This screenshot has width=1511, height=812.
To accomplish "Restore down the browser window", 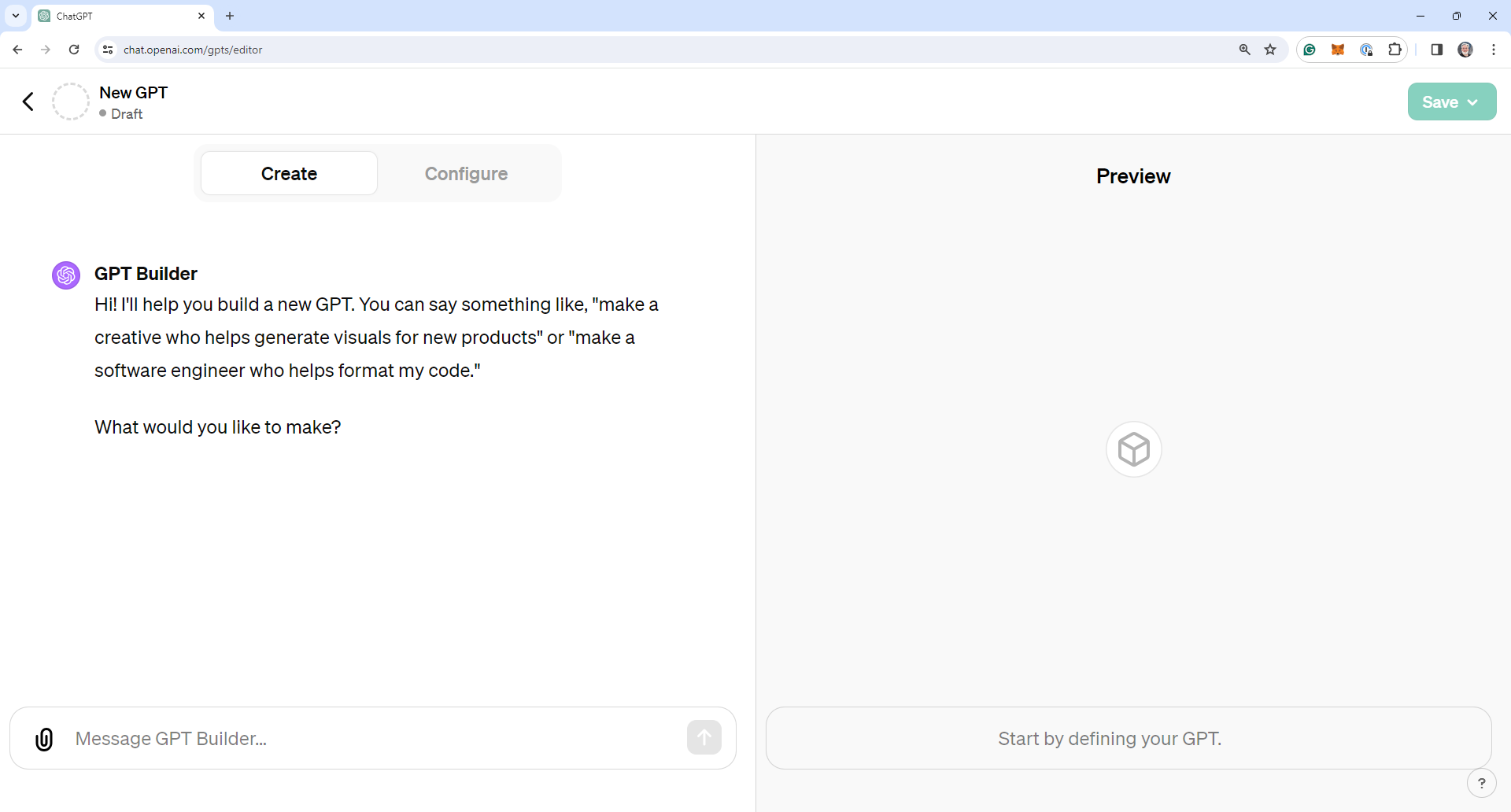I will [1457, 16].
